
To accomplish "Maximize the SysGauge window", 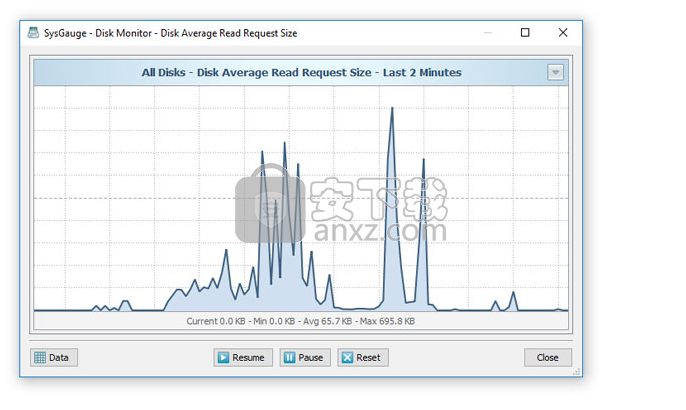I will pyautogui.click(x=525, y=32).
